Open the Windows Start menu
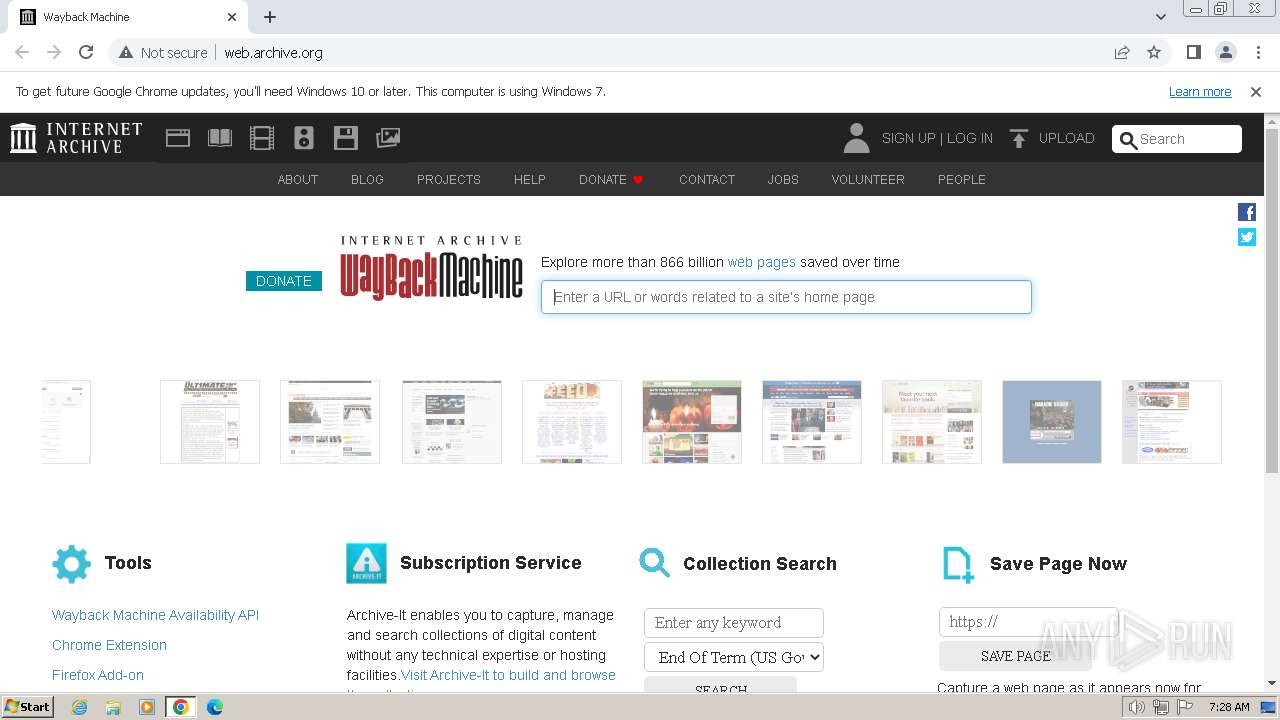This screenshot has height=720, width=1280. pyautogui.click(x=27, y=707)
